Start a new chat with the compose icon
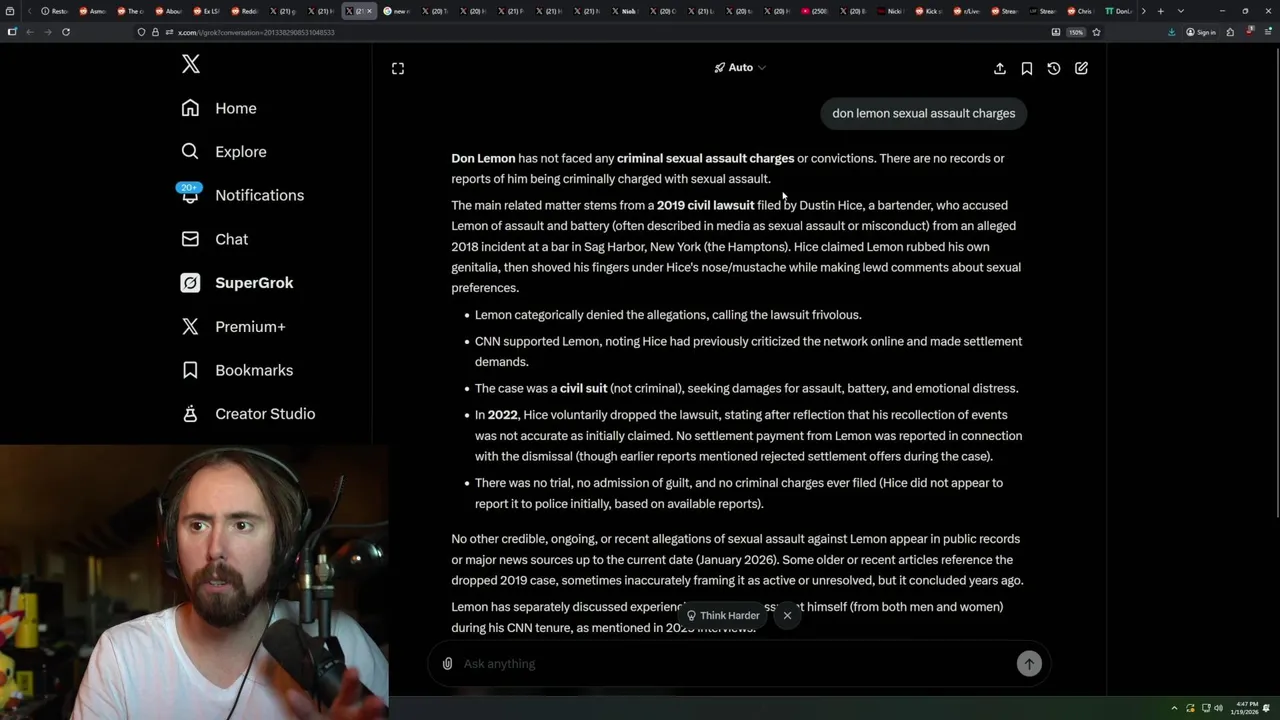This screenshot has height=720, width=1280. (x=1081, y=68)
